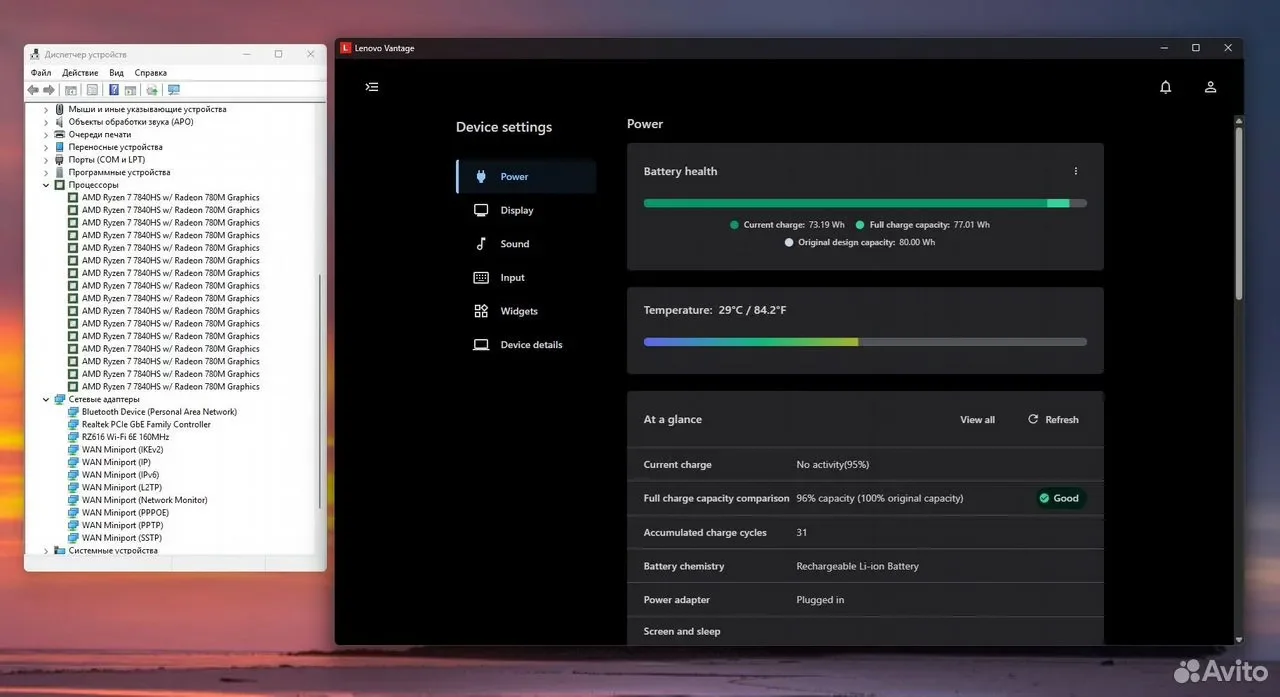
Task: Open the Вид menu
Action: point(117,73)
